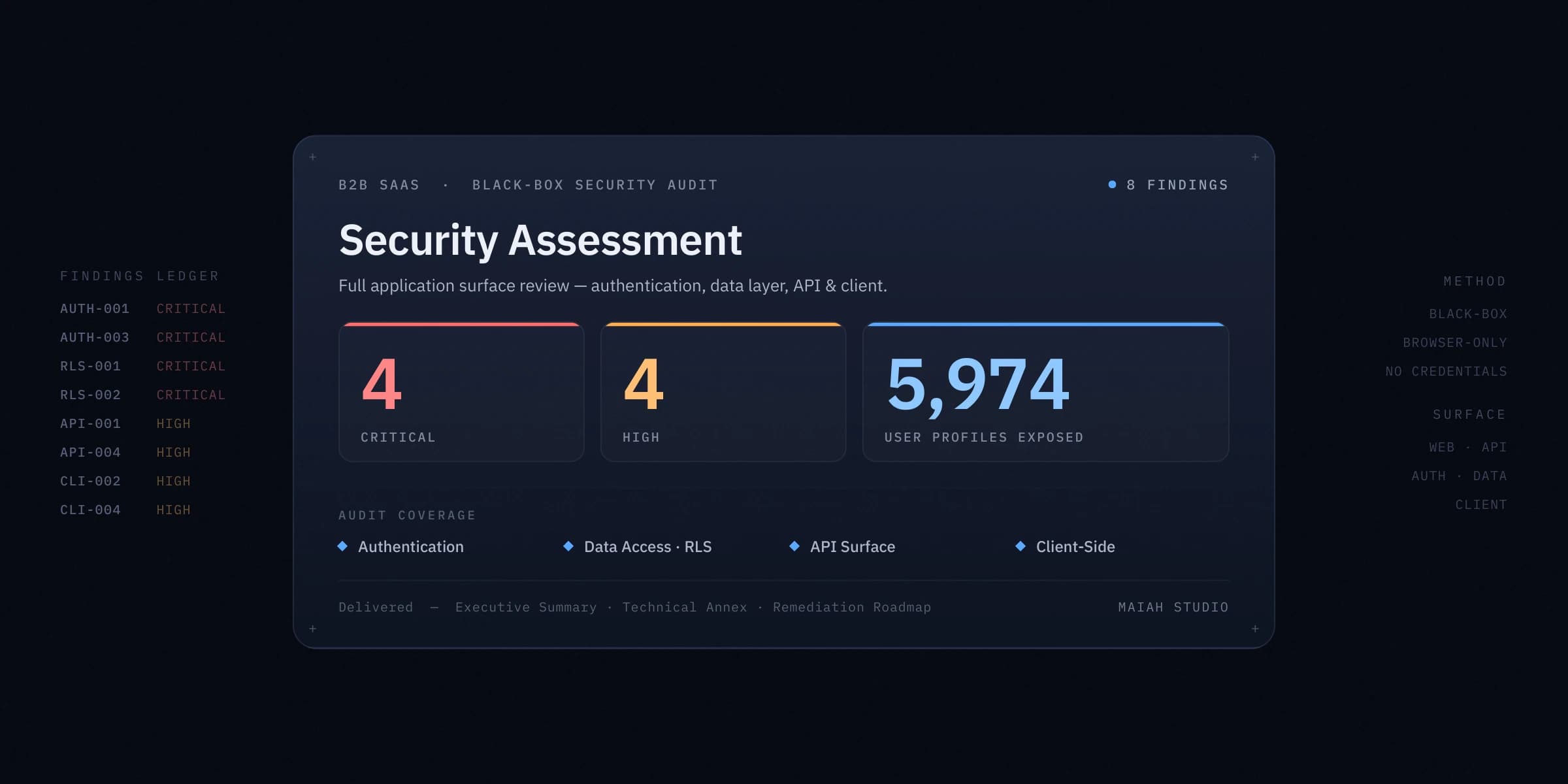The image size is (1568, 784).
Task: Click Technical Annex in the footer
Action: (x=685, y=607)
